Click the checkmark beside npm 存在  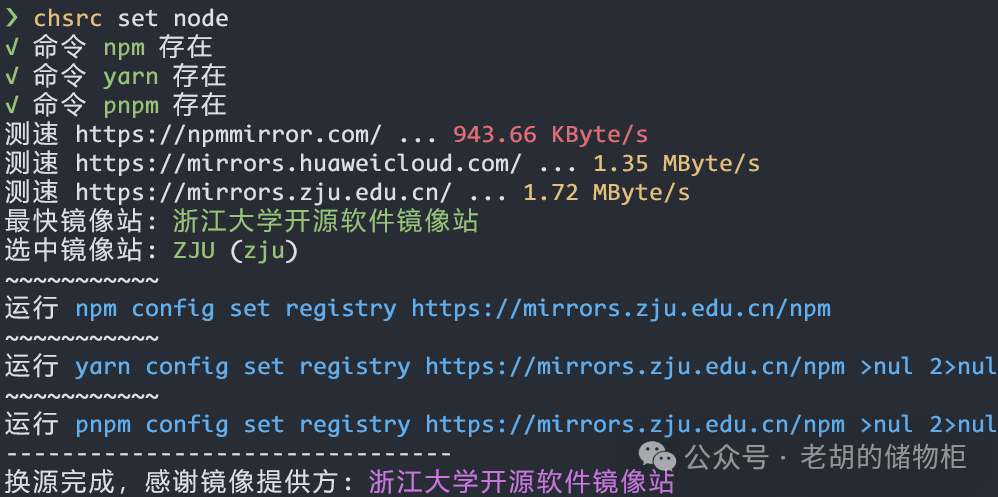(11, 48)
